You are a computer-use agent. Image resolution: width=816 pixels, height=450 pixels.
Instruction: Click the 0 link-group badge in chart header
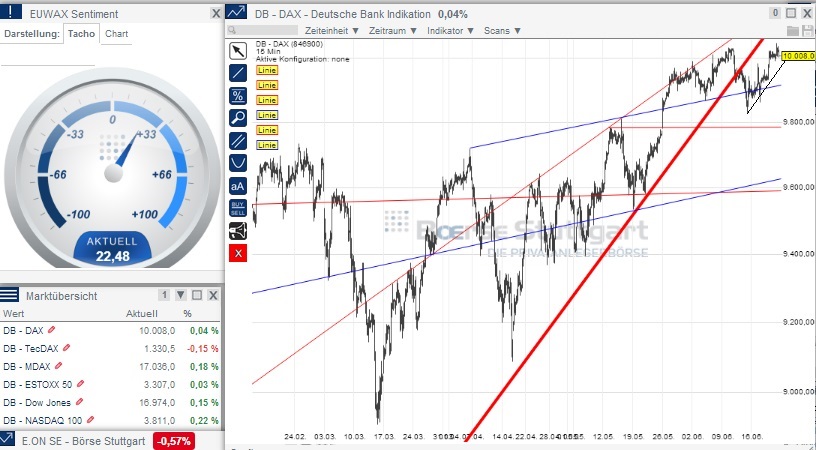click(775, 13)
